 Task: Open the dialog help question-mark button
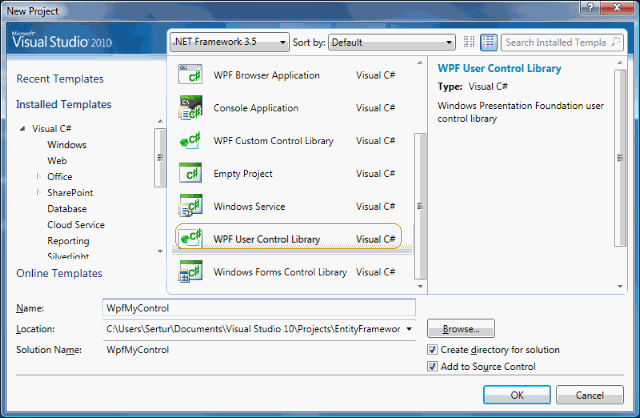[591, 7]
